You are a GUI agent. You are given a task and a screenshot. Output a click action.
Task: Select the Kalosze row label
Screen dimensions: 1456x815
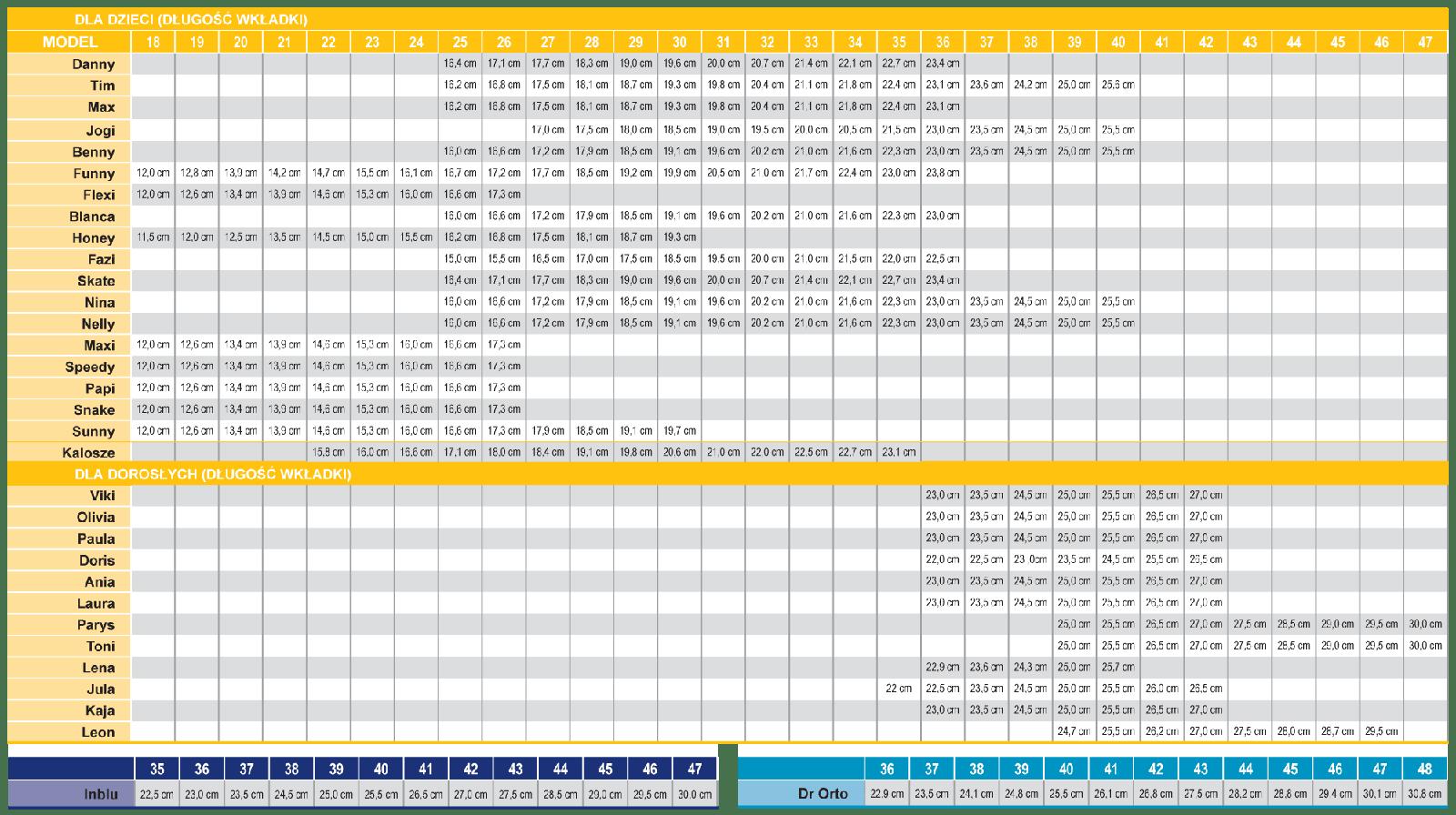[x=89, y=452]
